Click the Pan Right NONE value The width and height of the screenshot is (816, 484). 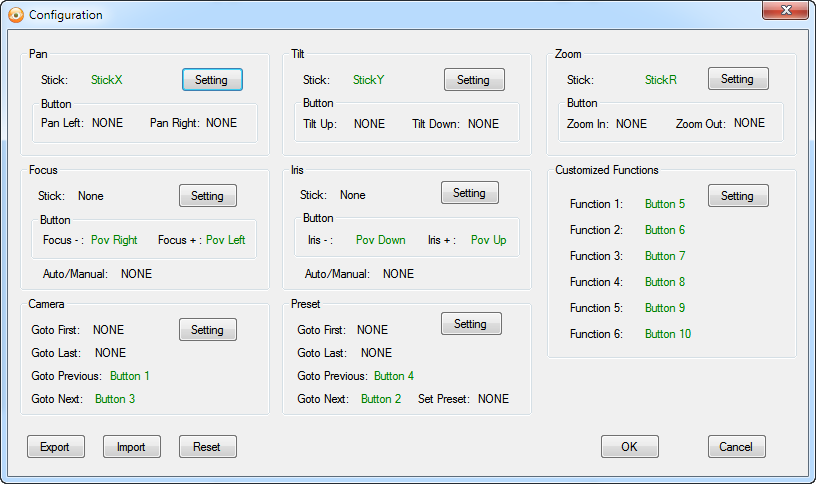pos(222,123)
